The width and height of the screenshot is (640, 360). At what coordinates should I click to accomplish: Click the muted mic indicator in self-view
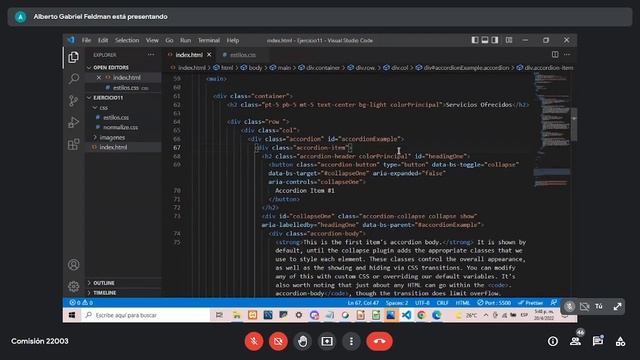[569, 307]
